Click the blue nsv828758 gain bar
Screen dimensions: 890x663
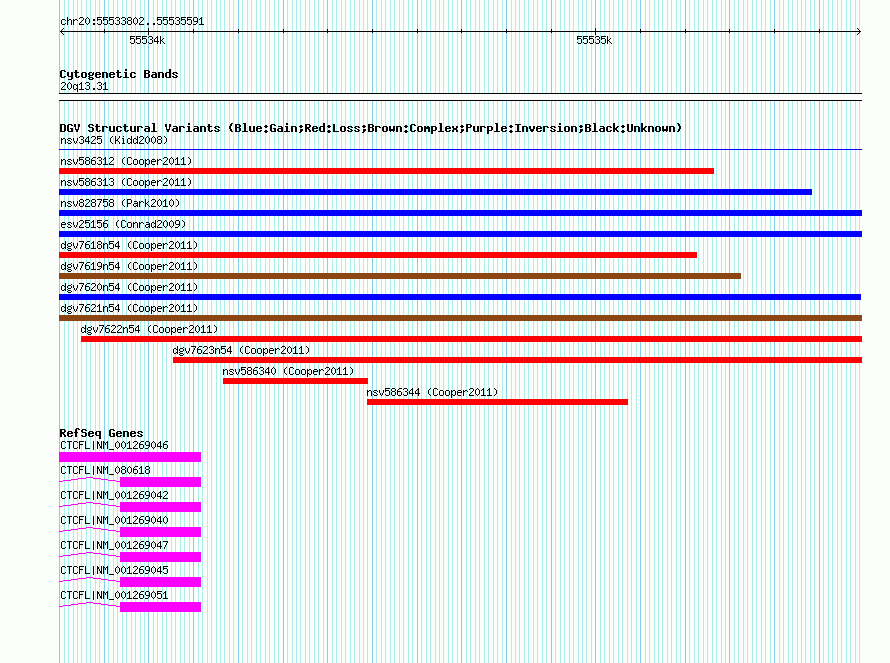pyautogui.click(x=460, y=213)
